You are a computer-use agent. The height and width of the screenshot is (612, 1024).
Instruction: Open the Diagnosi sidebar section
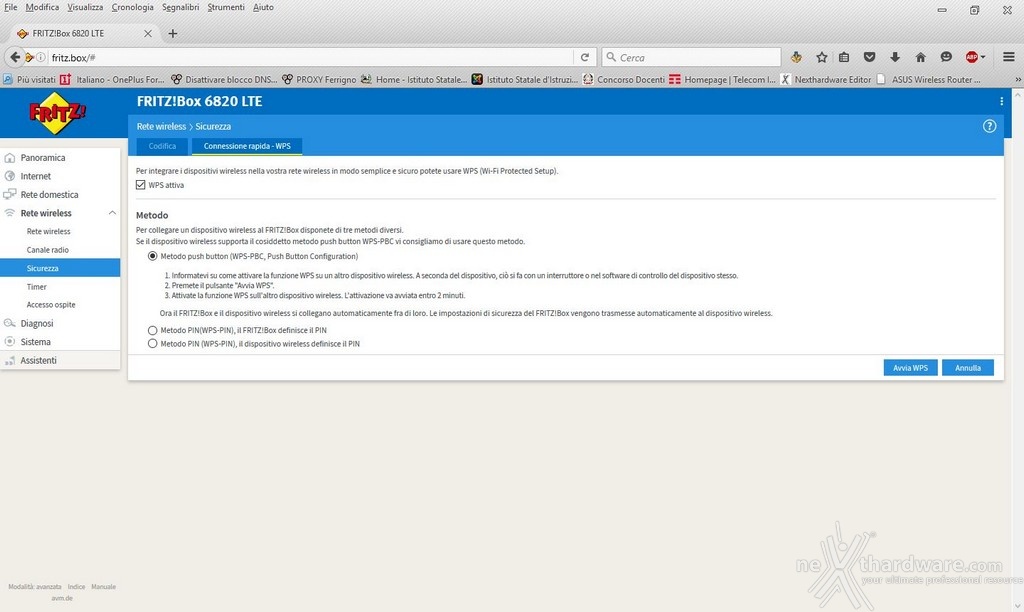click(37, 323)
